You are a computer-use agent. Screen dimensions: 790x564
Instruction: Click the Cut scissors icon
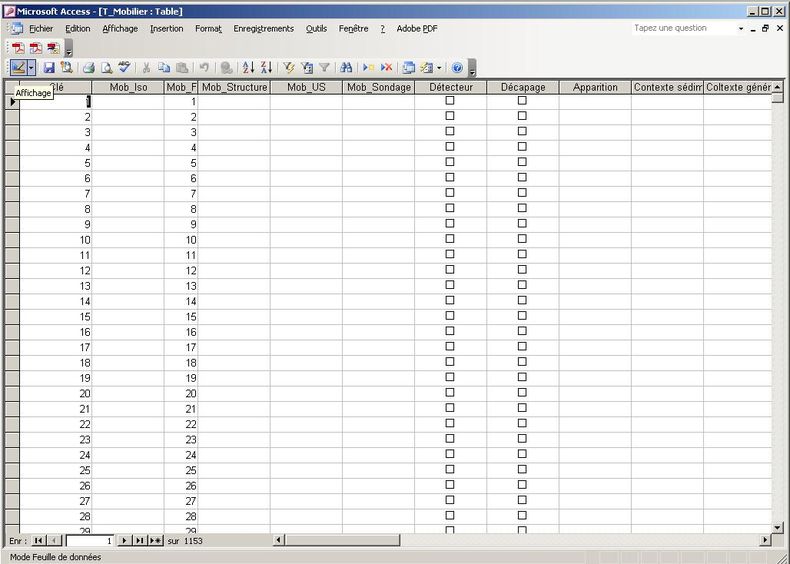tap(147, 68)
